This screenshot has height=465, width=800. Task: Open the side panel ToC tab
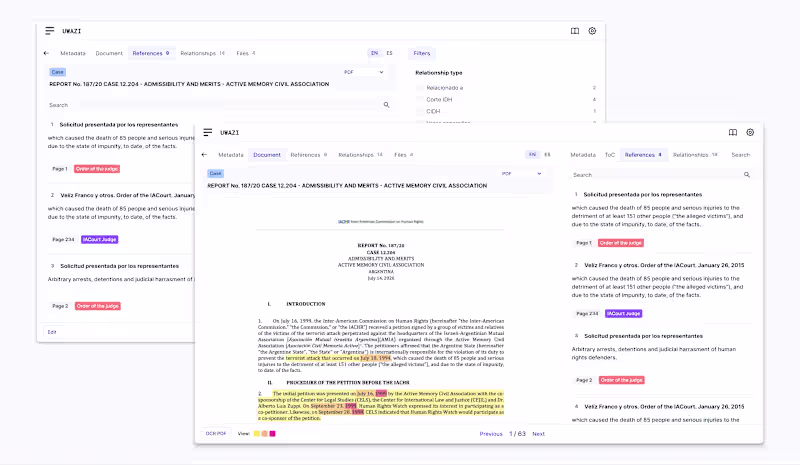610,155
